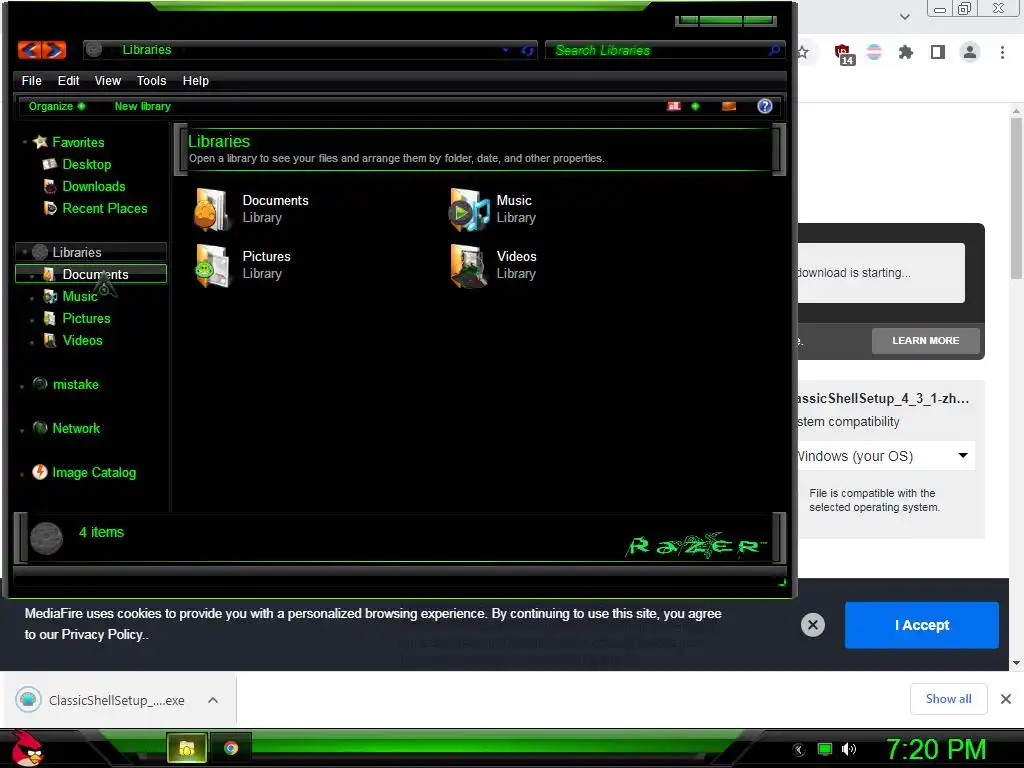Toggle the preview pane
This screenshot has width=1024, height=768.
[x=729, y=106]
